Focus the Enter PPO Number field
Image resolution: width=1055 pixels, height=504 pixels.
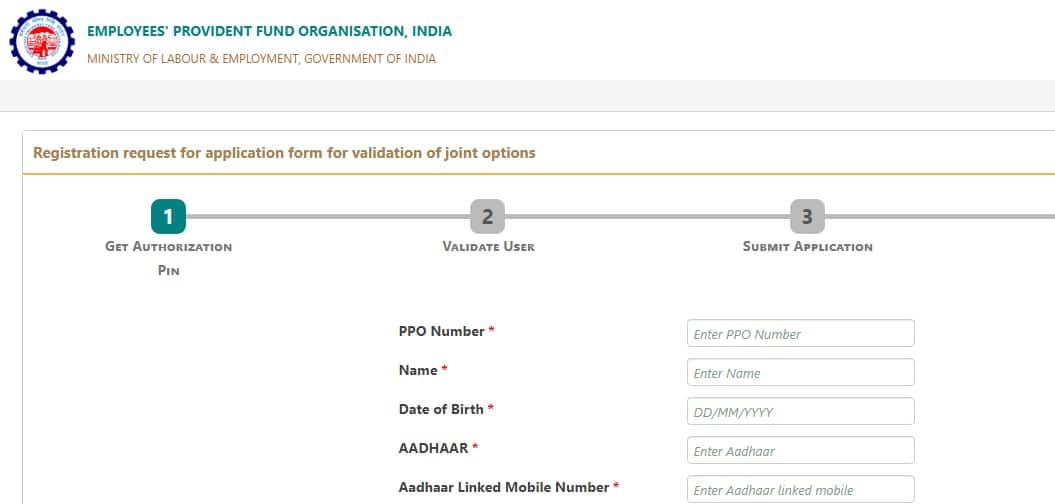(x=801, y=334)
